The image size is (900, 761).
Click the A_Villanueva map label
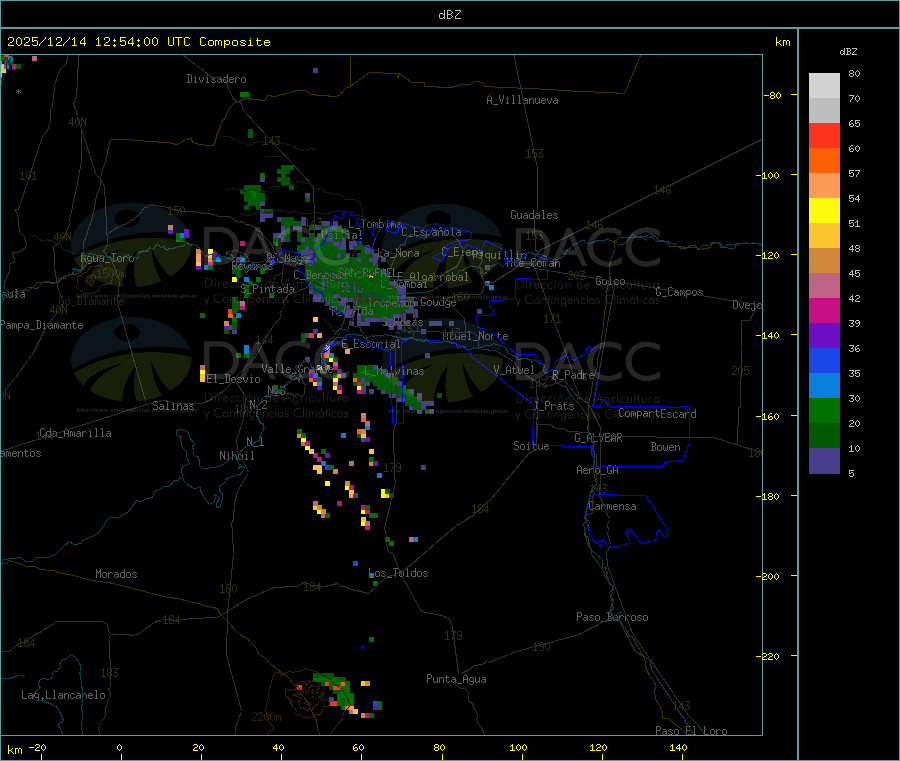click(x=522, y=100)
